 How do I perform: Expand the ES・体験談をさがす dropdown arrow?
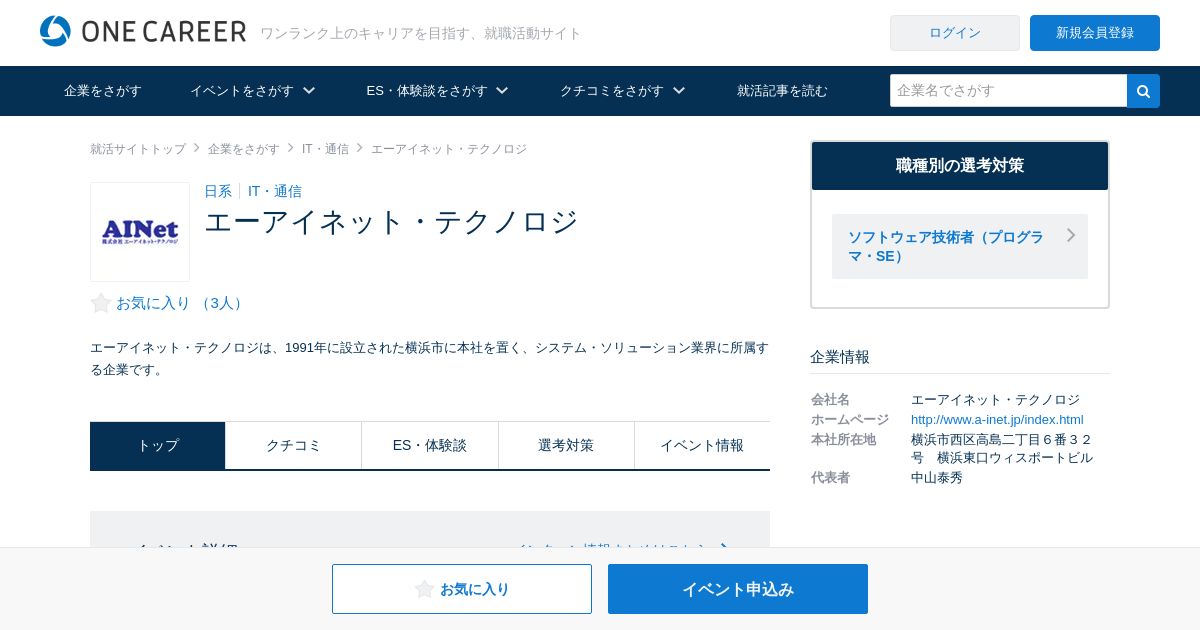tap(502, 90)
